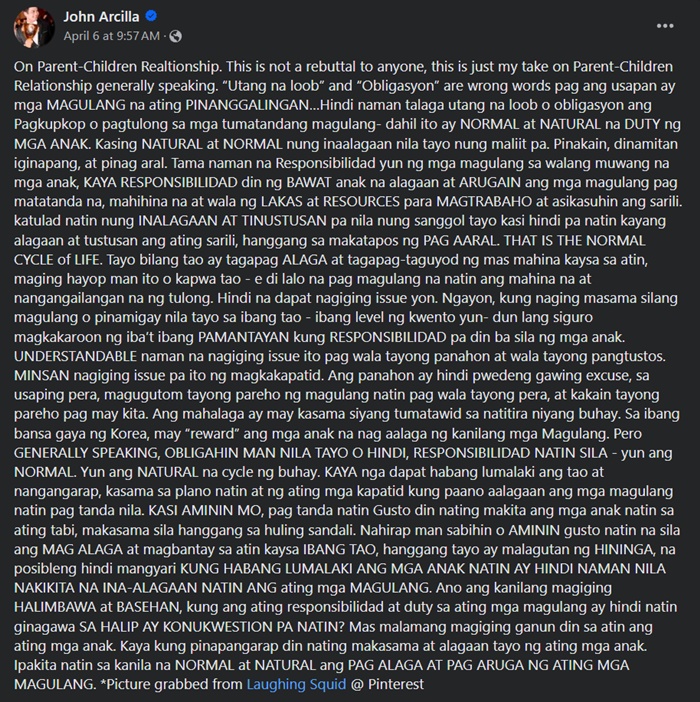Click the word PAMANTAYAN in the post

pyautogui.click(x=243, y=337)
